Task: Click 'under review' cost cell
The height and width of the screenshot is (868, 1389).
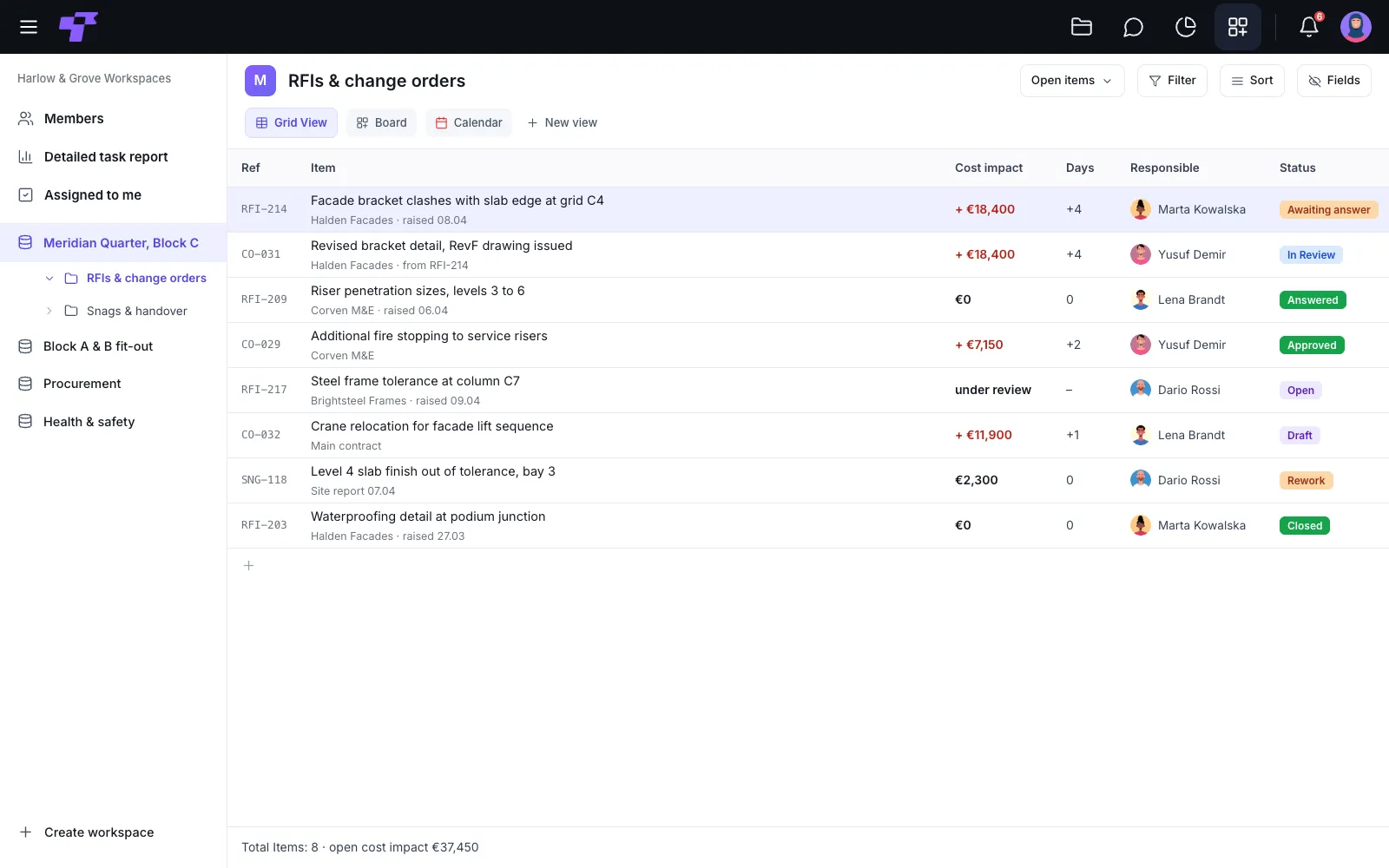Action: [993, 390]
